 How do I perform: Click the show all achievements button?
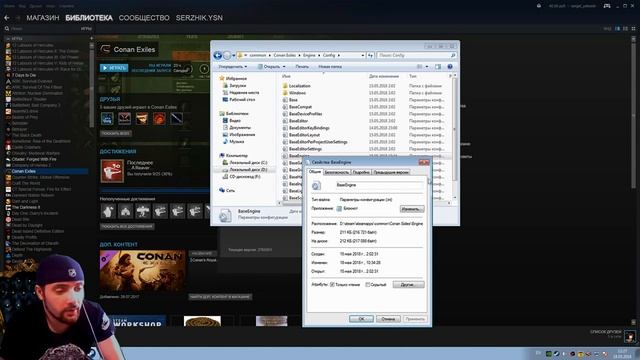pos(127,226)
